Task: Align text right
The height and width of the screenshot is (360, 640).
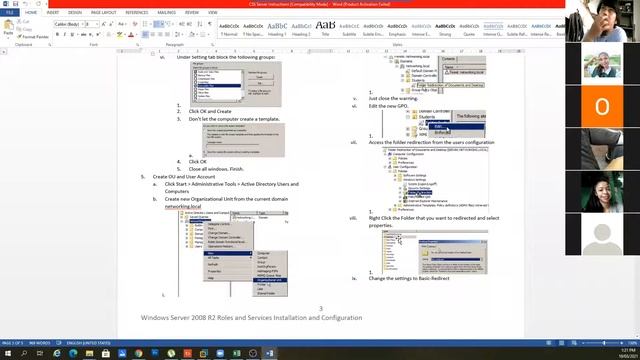Action: (160, 35)
